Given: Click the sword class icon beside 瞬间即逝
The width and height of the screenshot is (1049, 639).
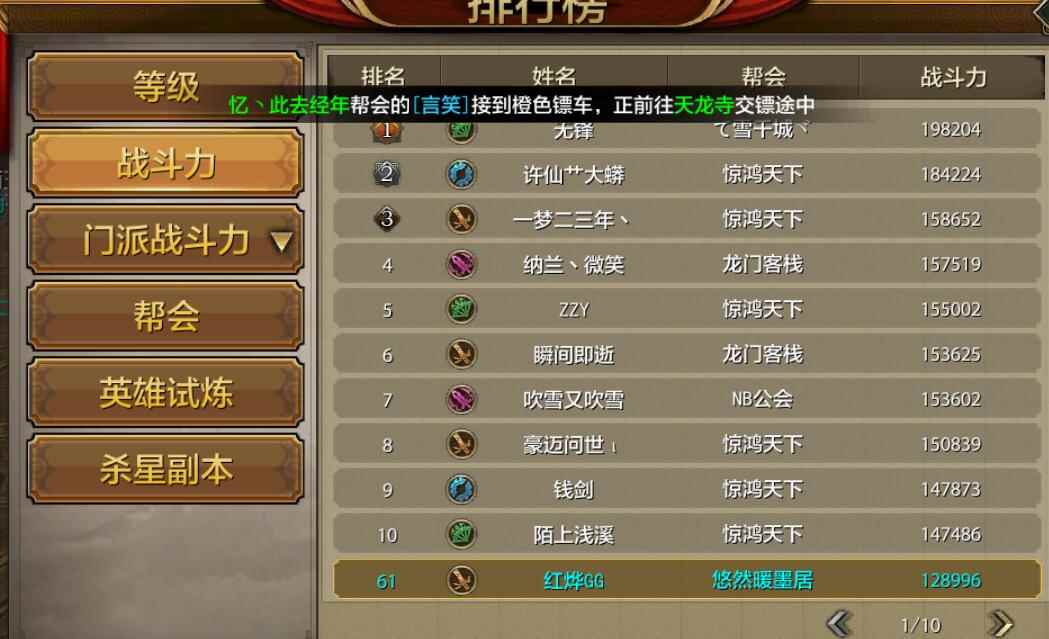Looking at the screenshot, I should pyautogui.click(x=461, y=354).
